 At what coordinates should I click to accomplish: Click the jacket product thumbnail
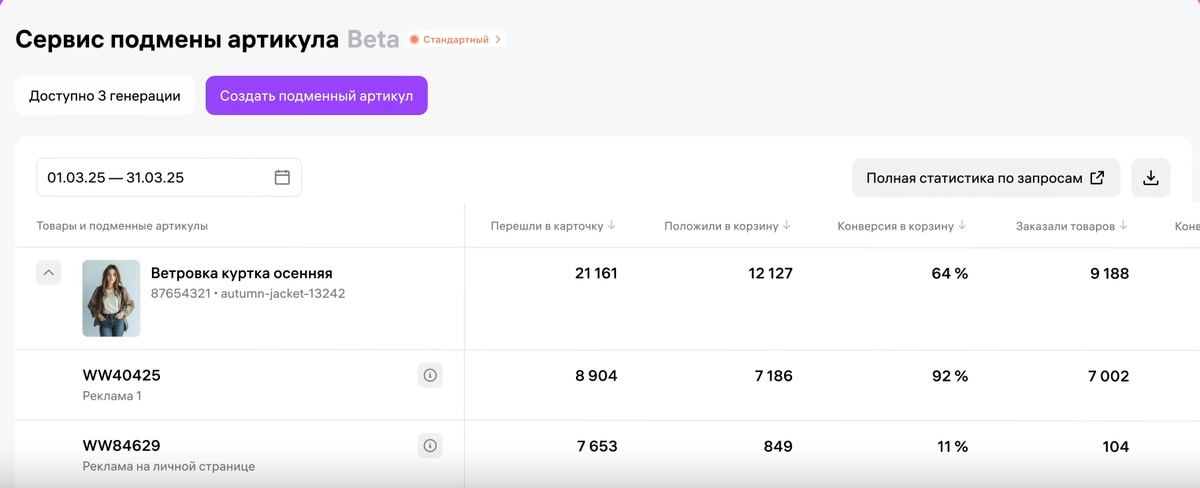111,298
